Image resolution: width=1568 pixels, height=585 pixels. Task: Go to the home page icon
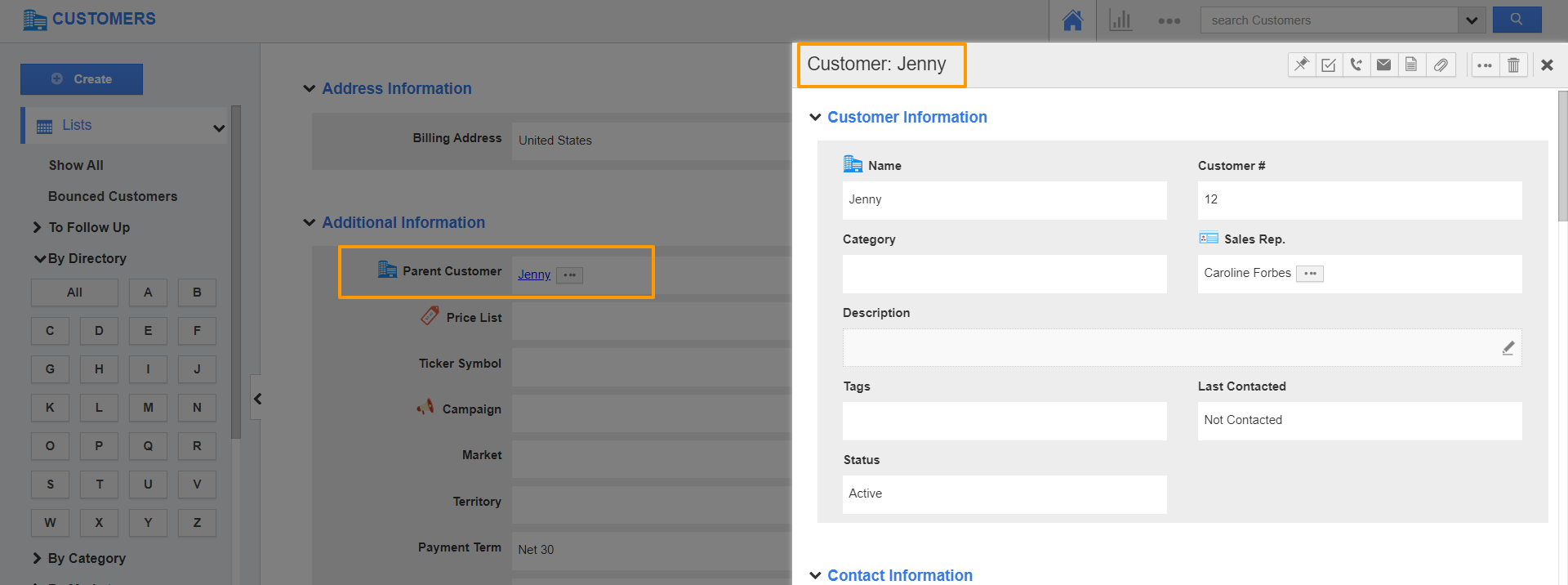(x=1072, y=20)
